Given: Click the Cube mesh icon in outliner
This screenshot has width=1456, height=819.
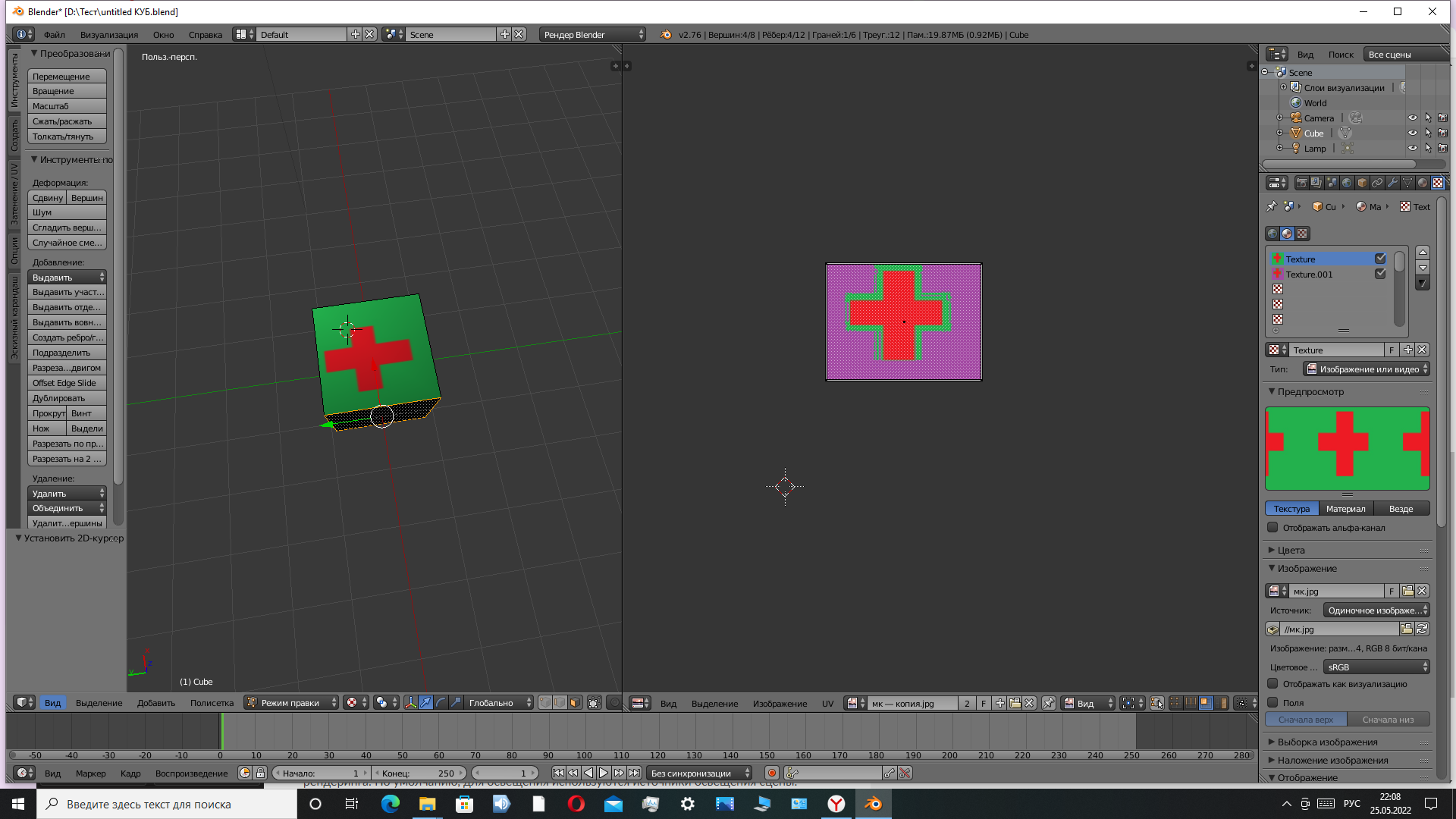Looking at the screenshot, I should 1345,133.
